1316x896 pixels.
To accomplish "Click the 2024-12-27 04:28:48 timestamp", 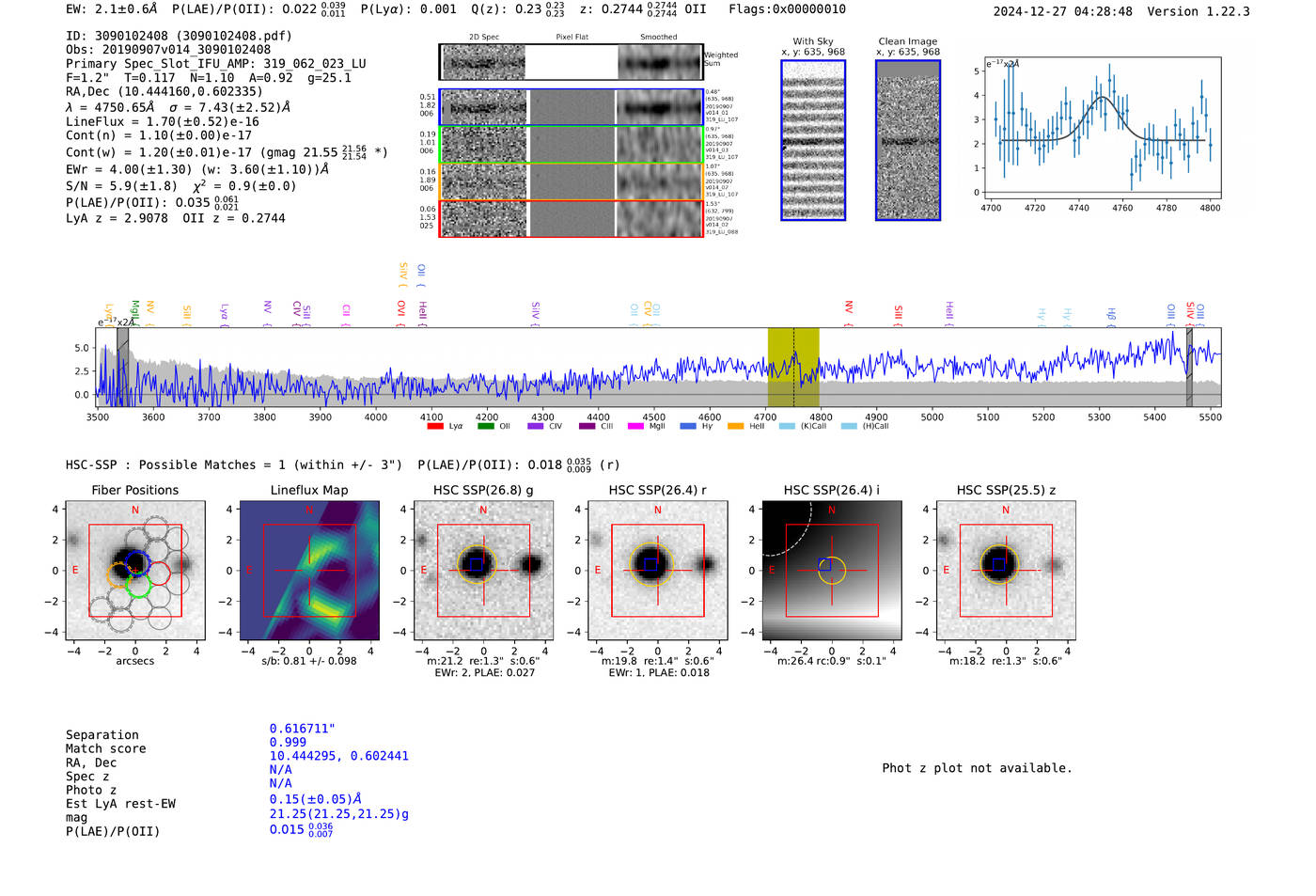I will point(1063,11).
